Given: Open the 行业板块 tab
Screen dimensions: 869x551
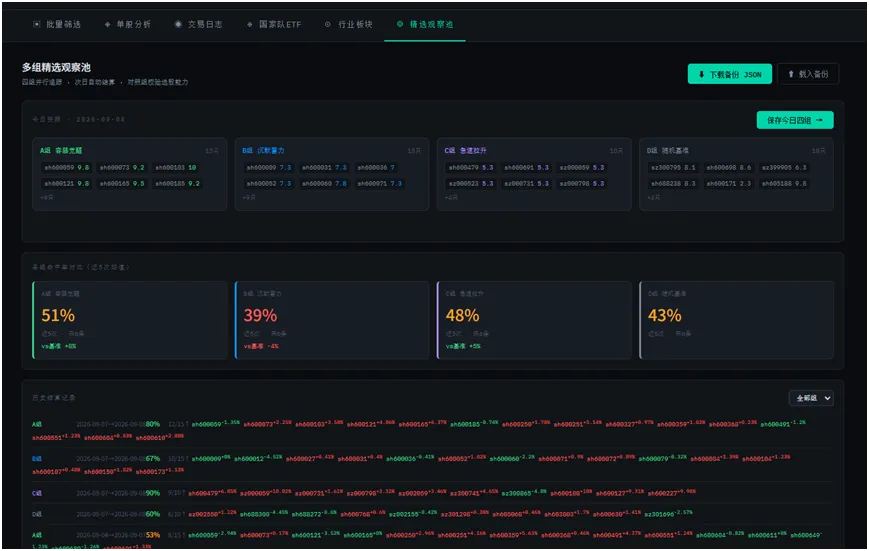Looking at the screenshot, I should [349, 24].
